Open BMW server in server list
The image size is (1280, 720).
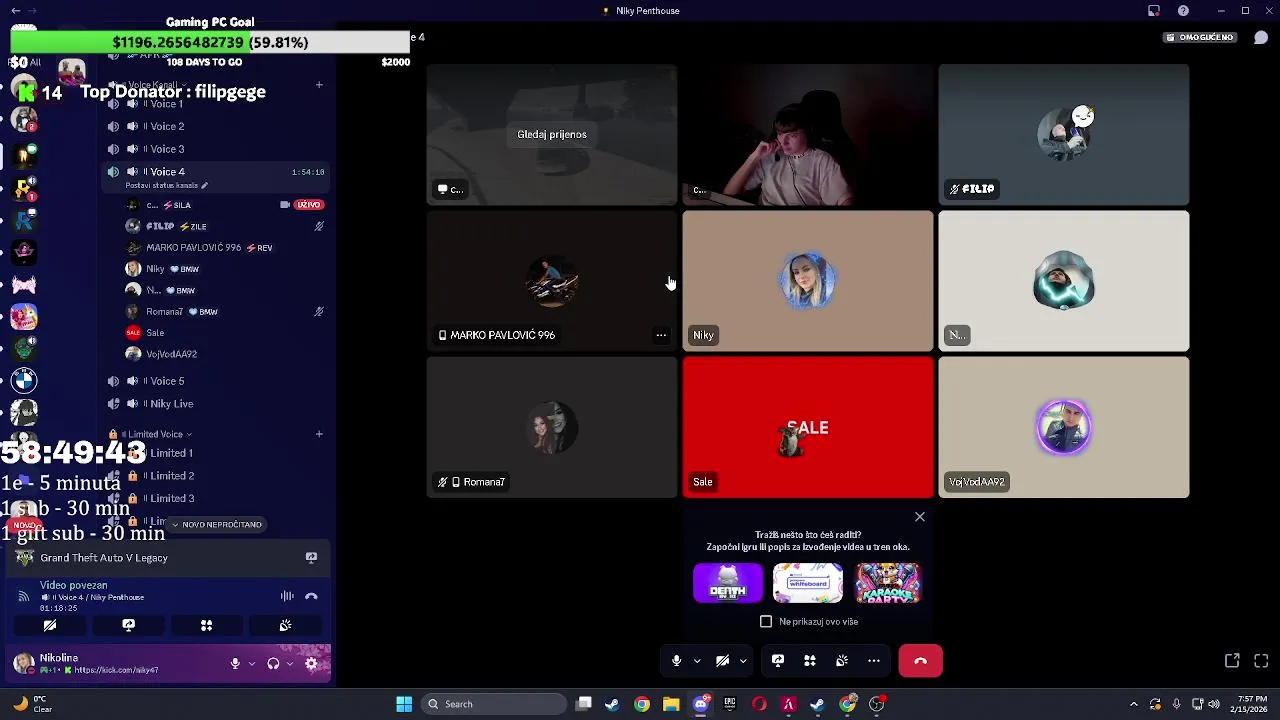coord(24,380)
